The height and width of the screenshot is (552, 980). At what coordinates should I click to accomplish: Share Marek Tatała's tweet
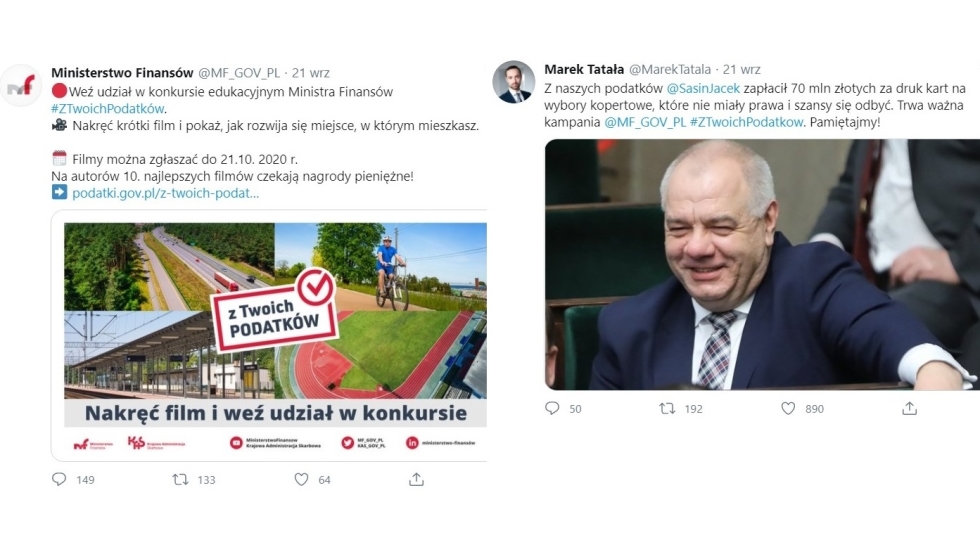(x=909, y=408)
